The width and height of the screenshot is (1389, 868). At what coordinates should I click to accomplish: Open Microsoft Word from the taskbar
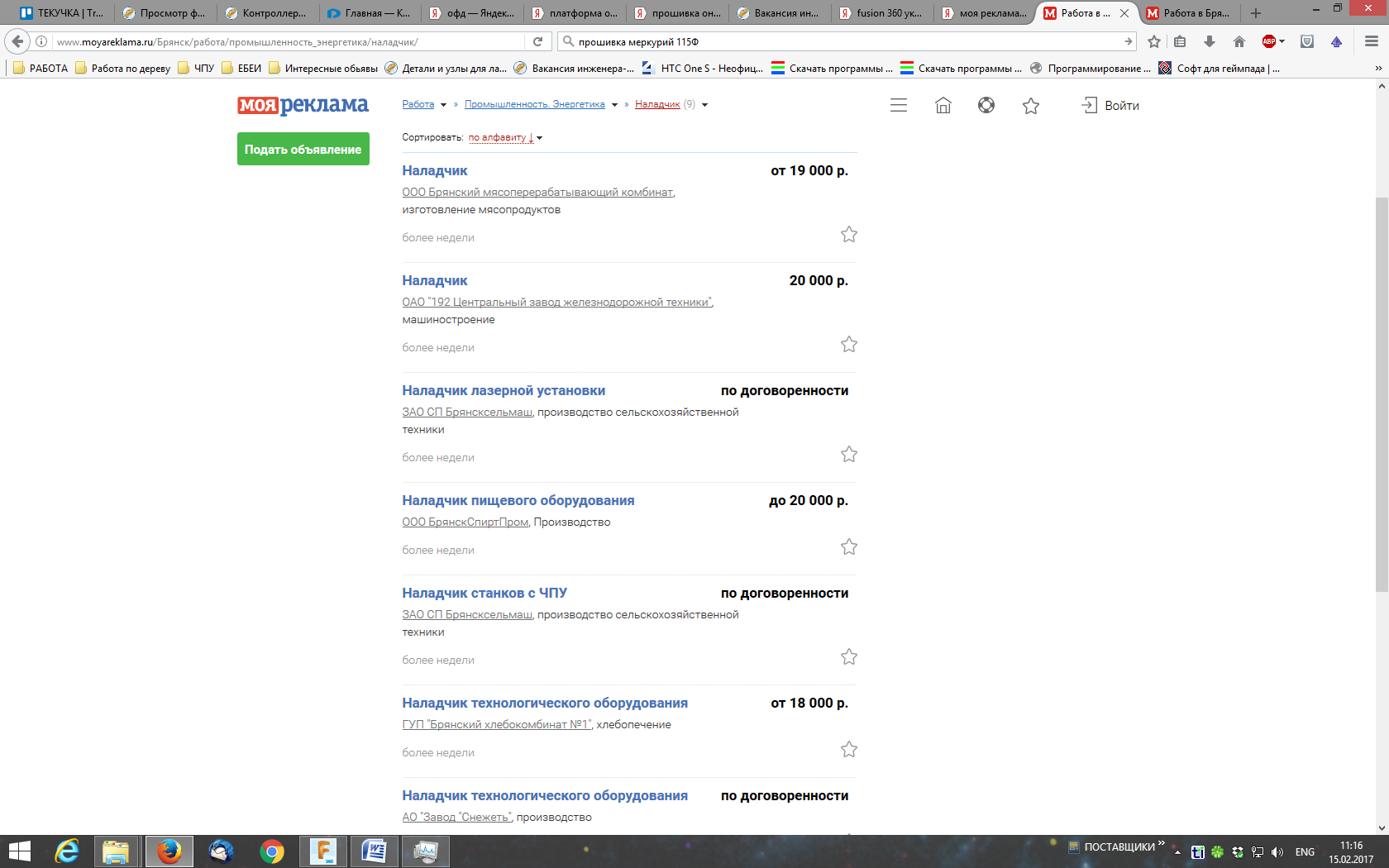pos(374,851)
